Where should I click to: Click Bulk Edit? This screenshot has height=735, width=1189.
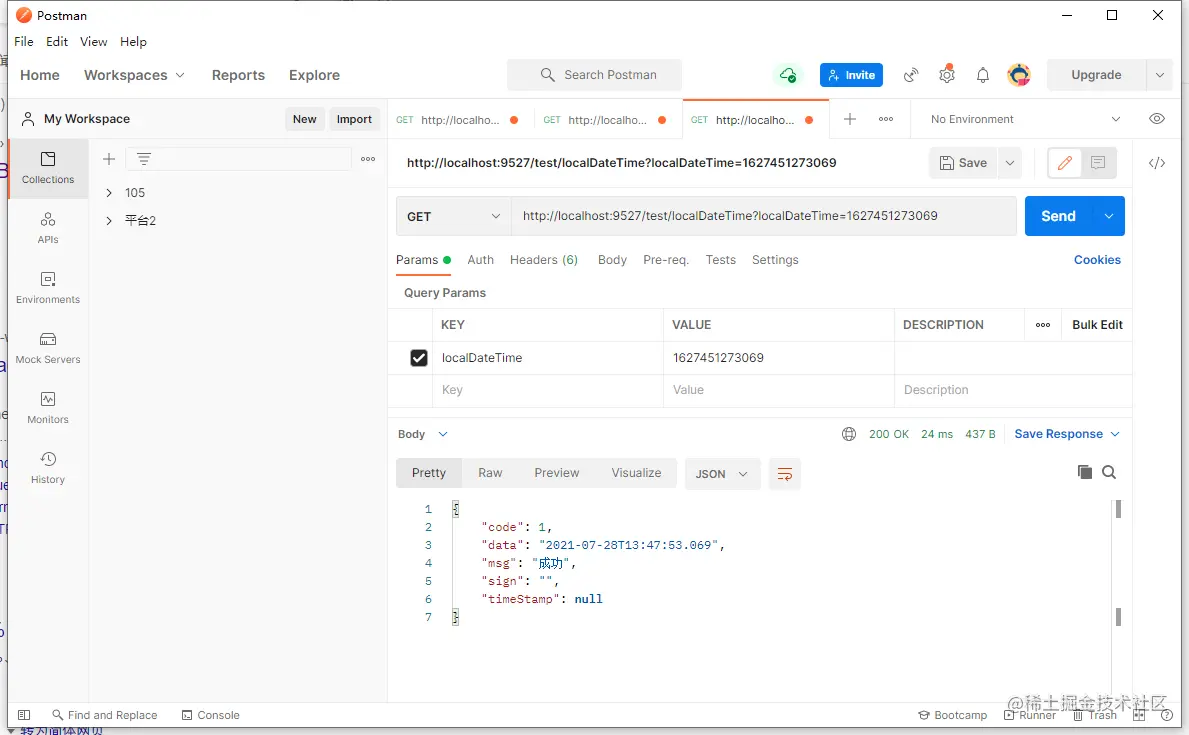coord(1096,325)
